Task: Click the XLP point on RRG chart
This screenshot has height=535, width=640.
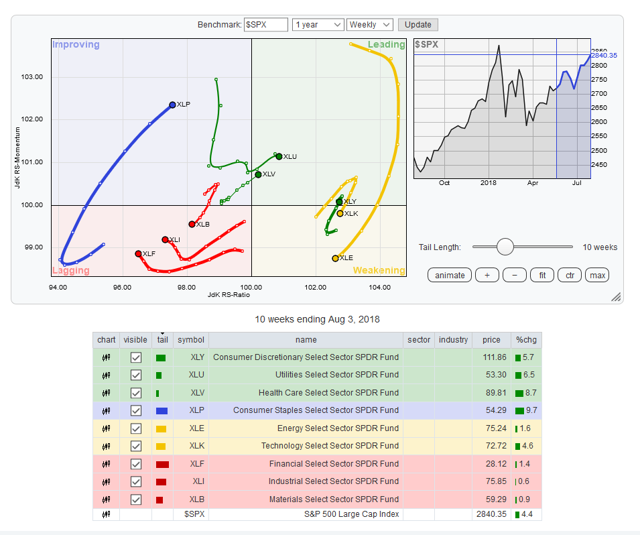Action: point(172,105)
